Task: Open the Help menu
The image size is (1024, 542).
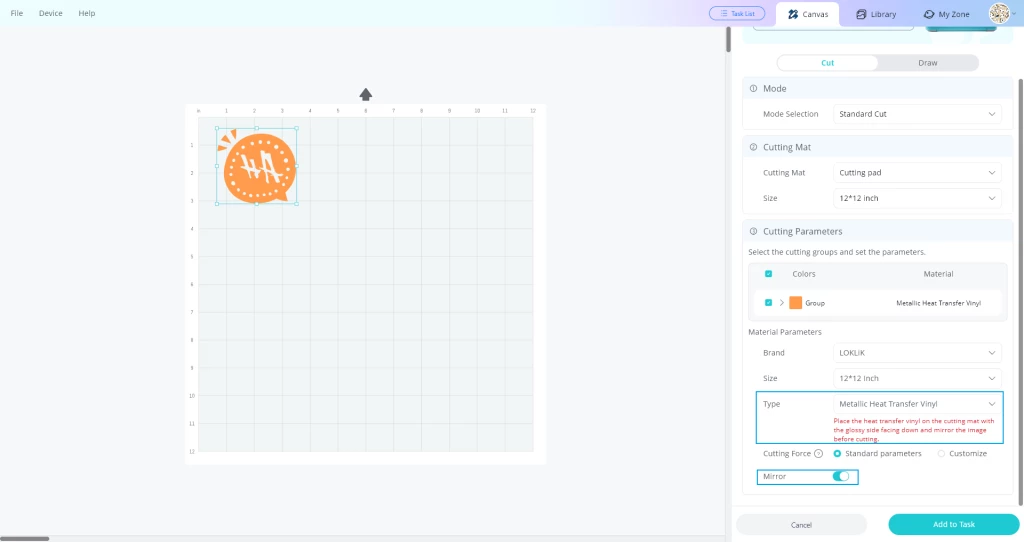Action: [87, 13]
